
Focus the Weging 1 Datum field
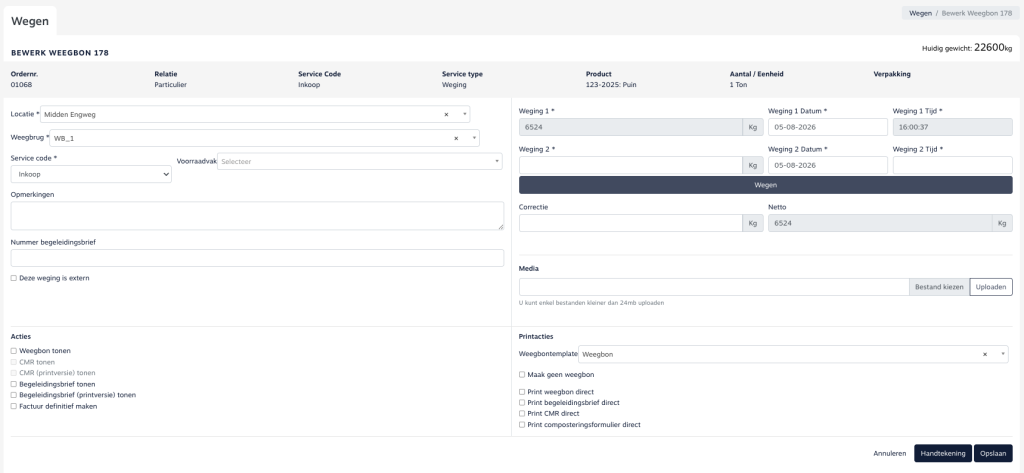point(827,127)
